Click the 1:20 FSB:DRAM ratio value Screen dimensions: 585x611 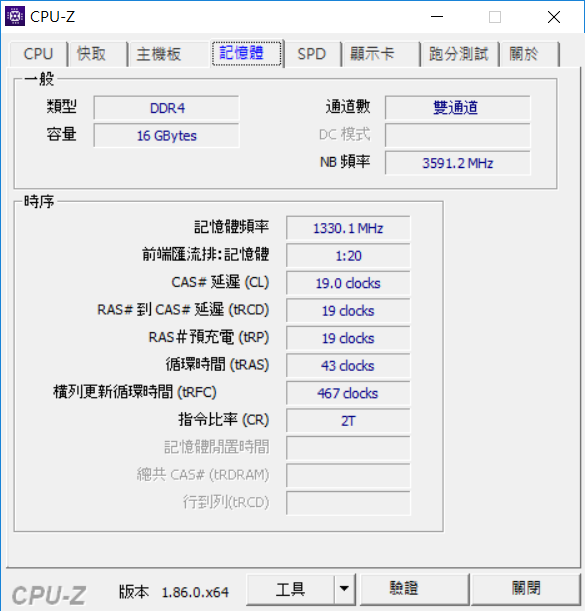click(348, 256)
